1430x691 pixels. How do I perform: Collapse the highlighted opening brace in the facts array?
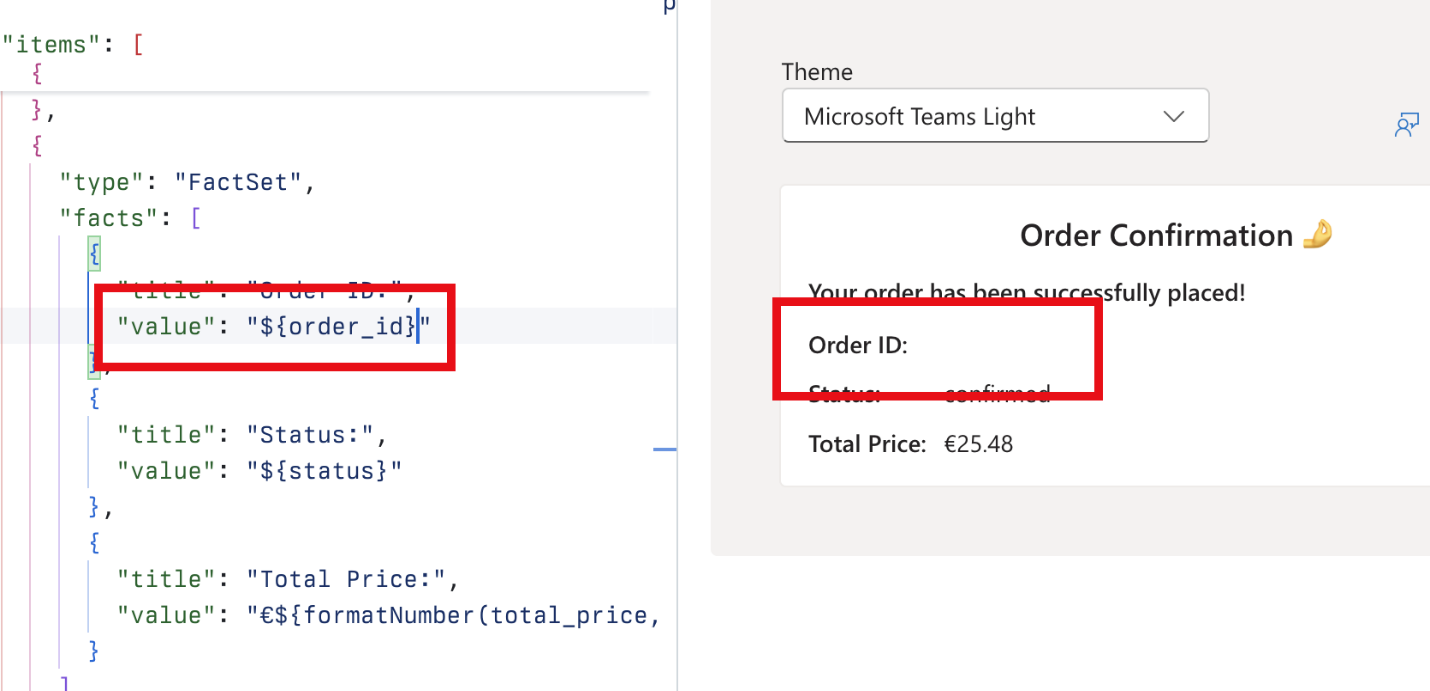[93, 253]
